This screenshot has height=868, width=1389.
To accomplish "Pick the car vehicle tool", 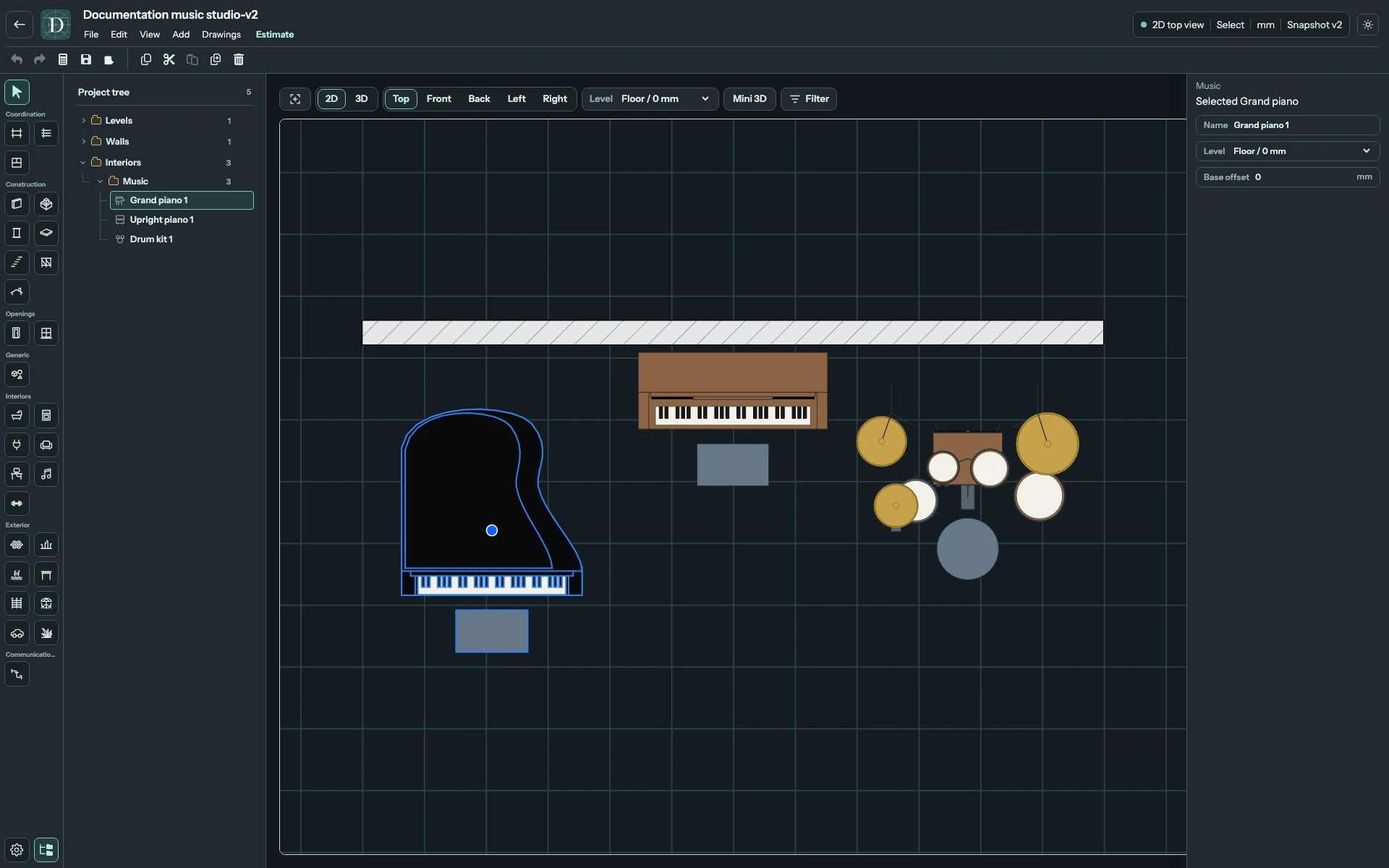I will tap(17, 633).
